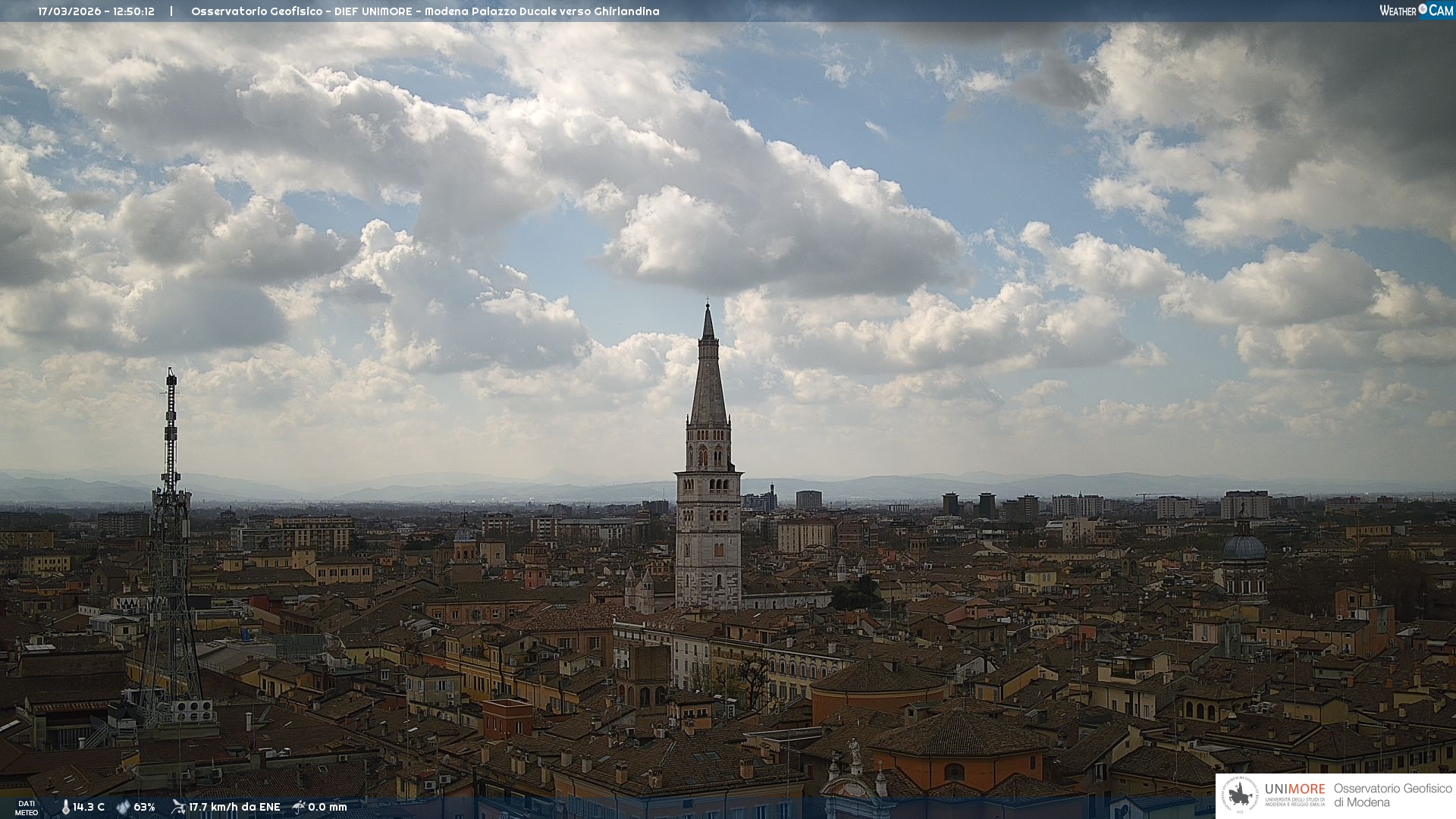Click the UNIMORE horseman seal emblem
Screen dimensions: 1456x819
pyautogui.click(x=1241, y=795)
